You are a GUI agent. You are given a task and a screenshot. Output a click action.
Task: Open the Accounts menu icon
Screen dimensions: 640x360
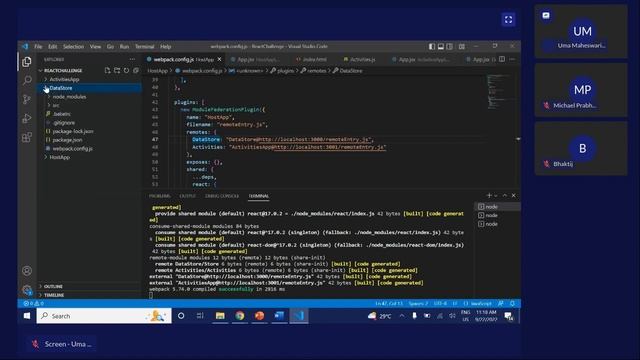coord(27,271)
